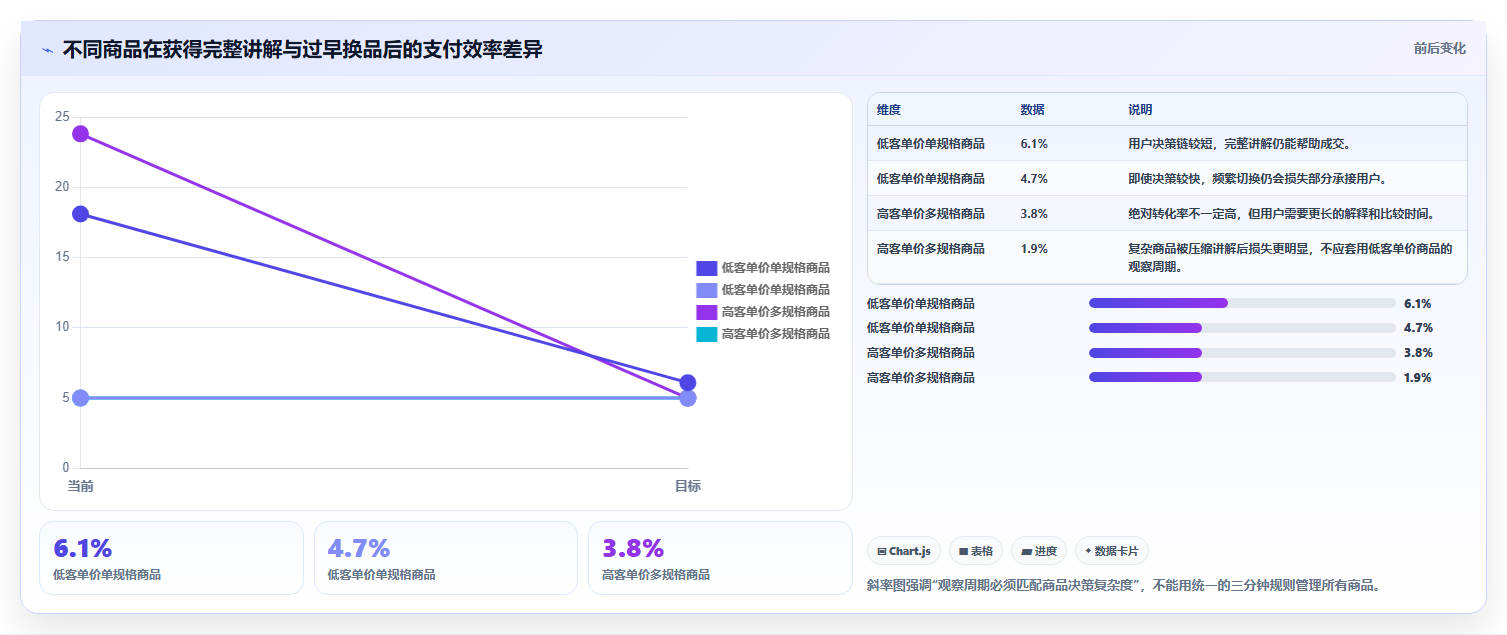Toggle the purple legend swatch for 高客单价多规格商品
This screenshot has width=1507, height=635.
(707, 312)
